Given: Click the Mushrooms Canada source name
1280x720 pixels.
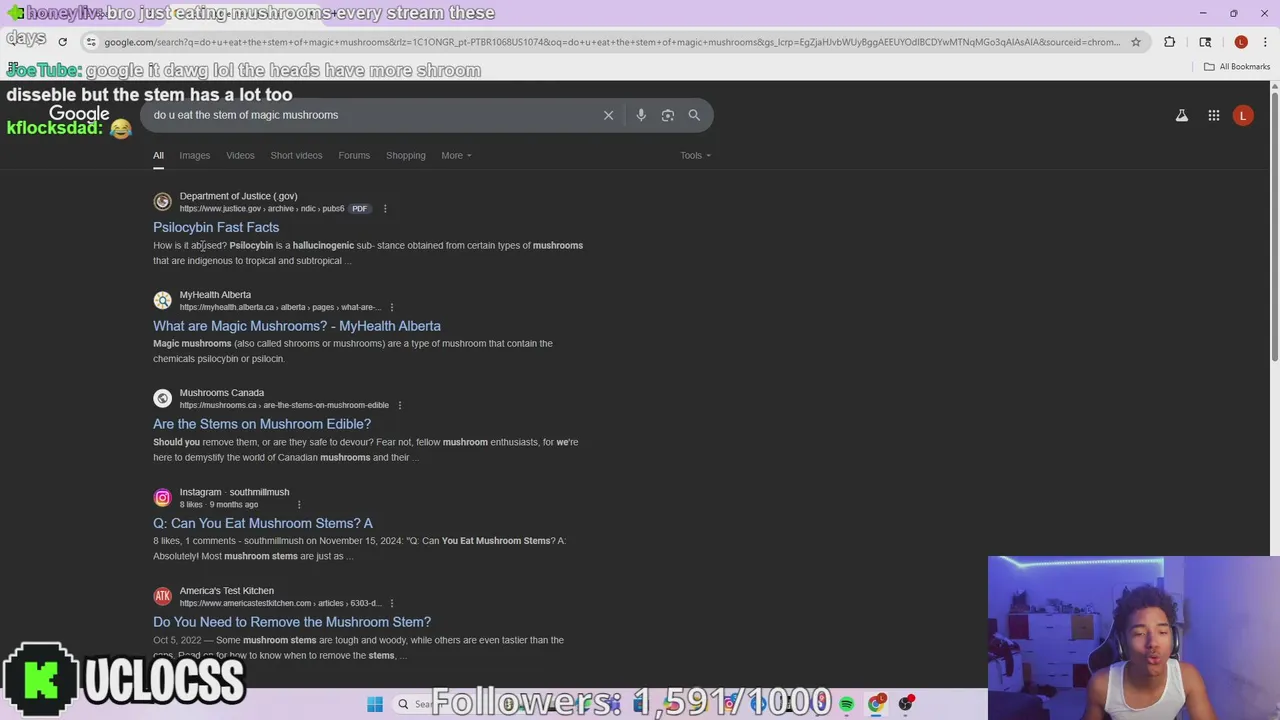Looking at the screenshot, I should point(222,393).
